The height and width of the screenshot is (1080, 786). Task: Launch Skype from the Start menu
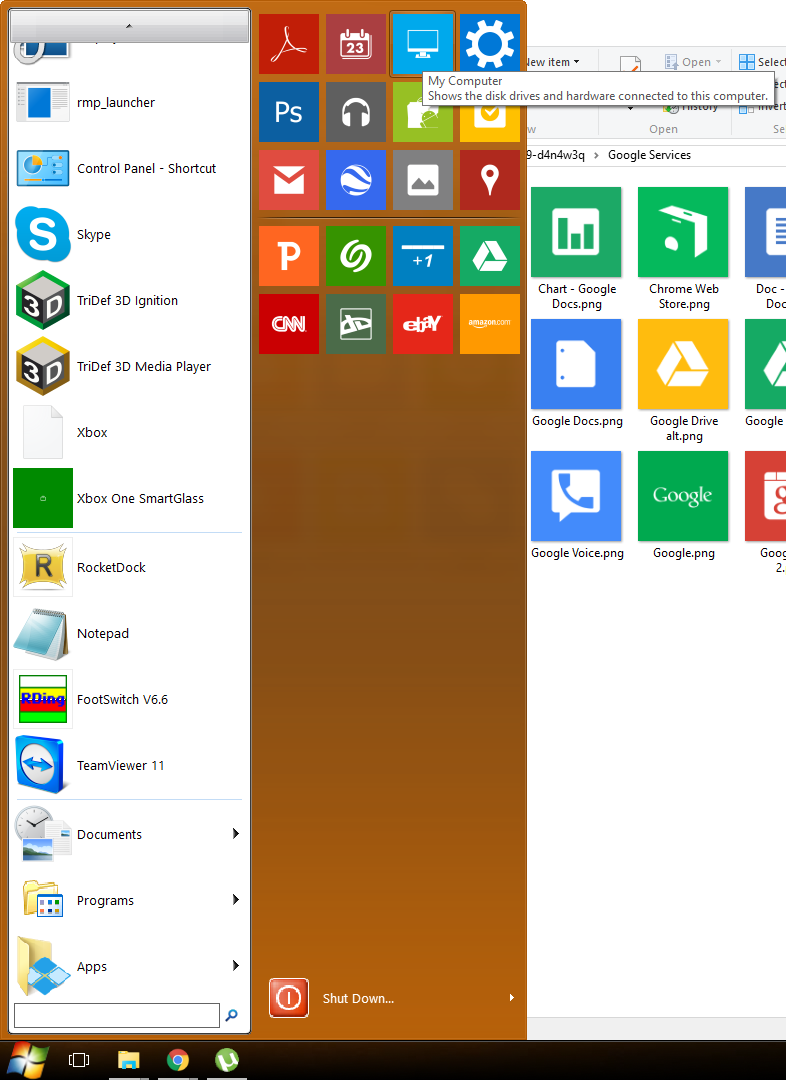point(93,235)
